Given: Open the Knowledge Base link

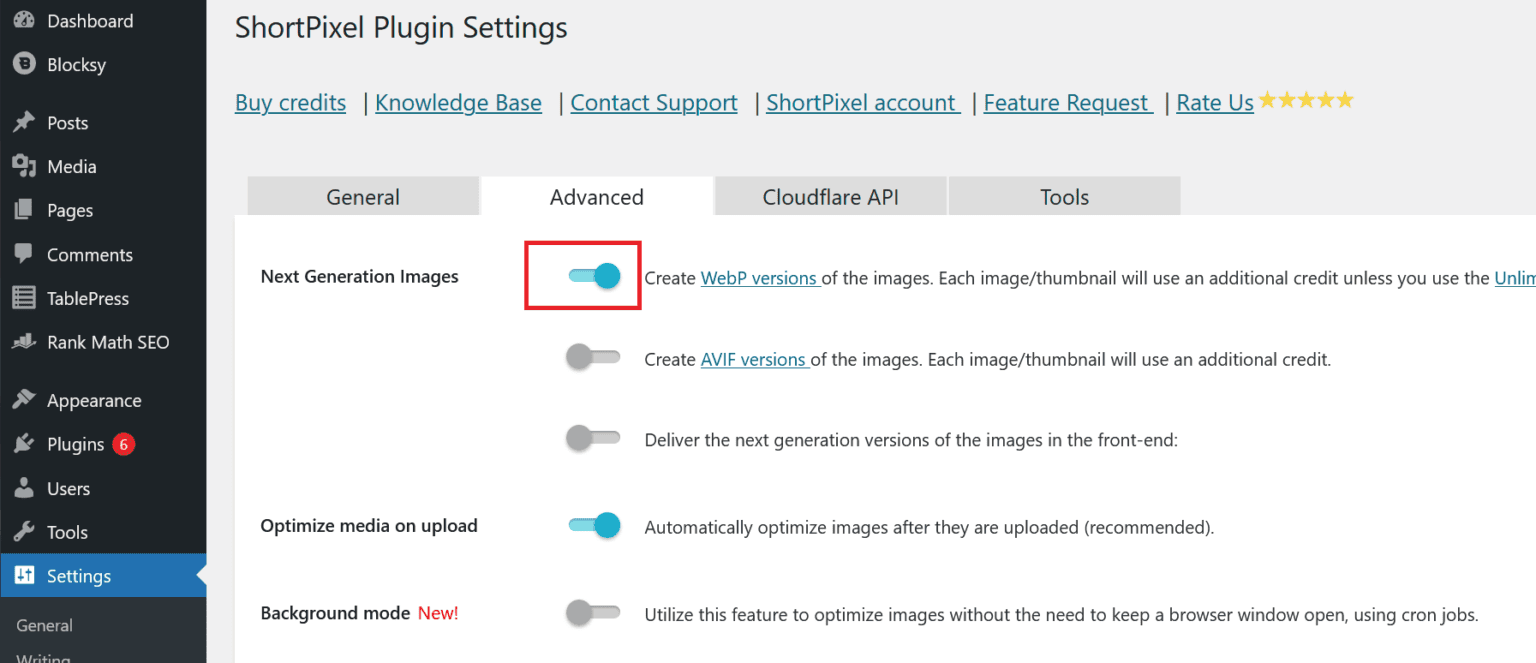Looking at the screenshot, I should coord(458,102).
